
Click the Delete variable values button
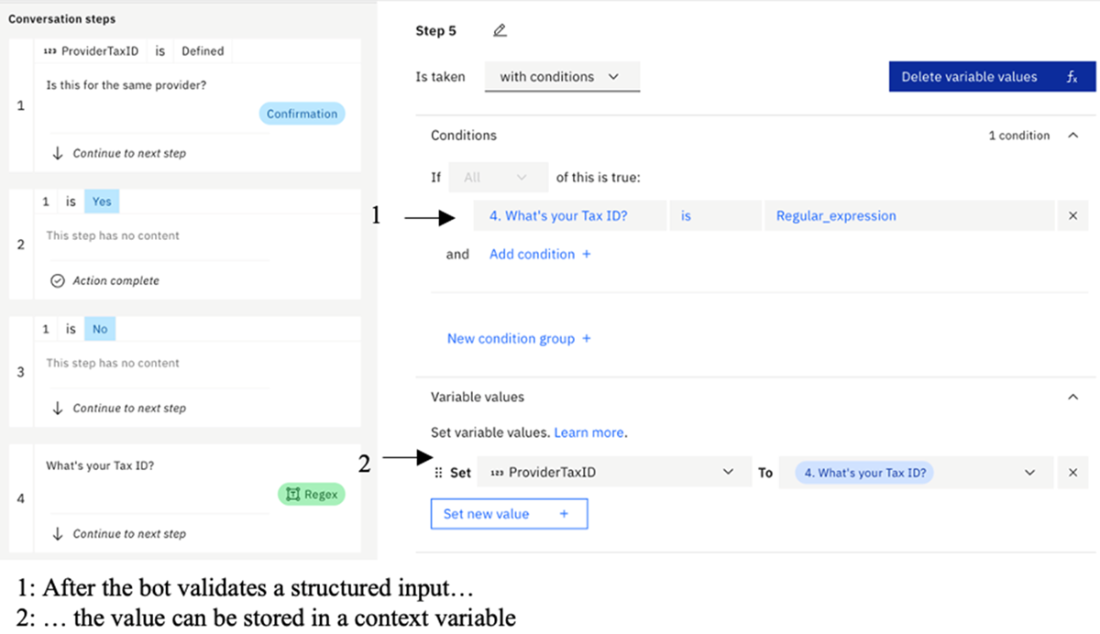coord(969,77)
